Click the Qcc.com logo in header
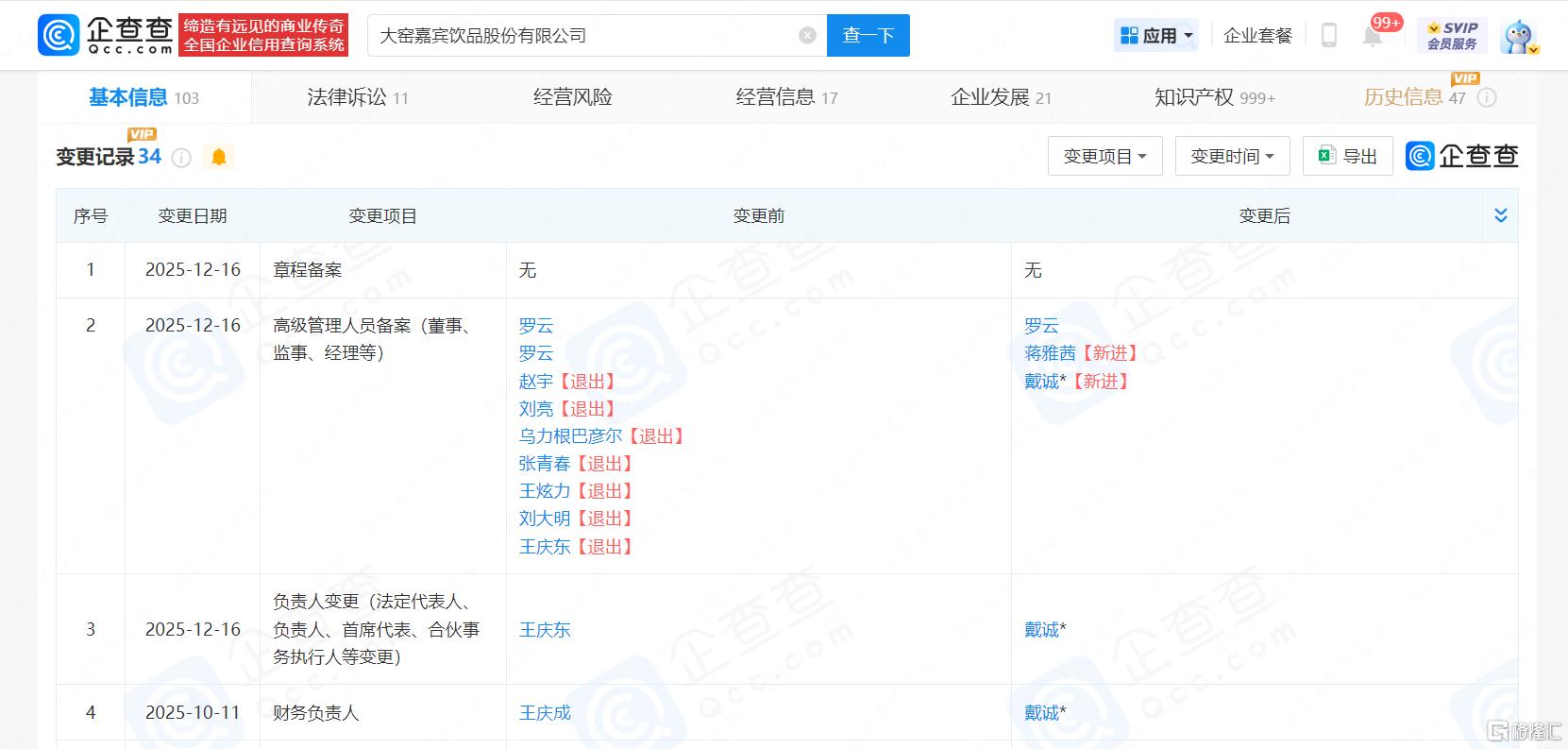This screenshot has height=749, width=1568. click(106, 35)
